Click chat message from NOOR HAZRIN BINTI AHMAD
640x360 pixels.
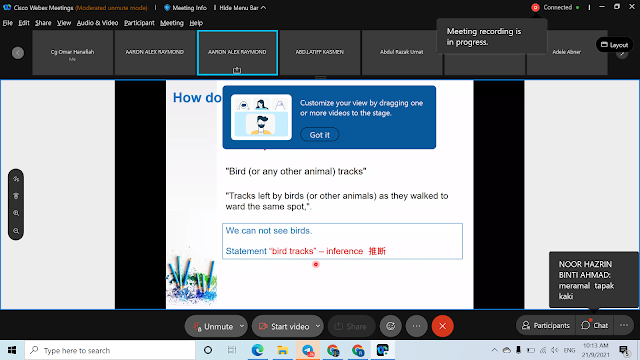593,280
